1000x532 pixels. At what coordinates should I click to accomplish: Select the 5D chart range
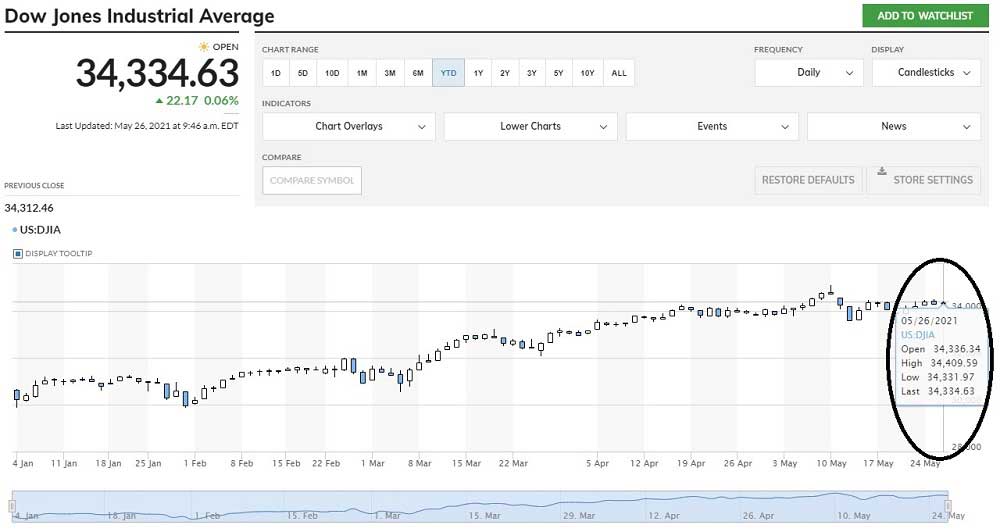coord(303,73)
